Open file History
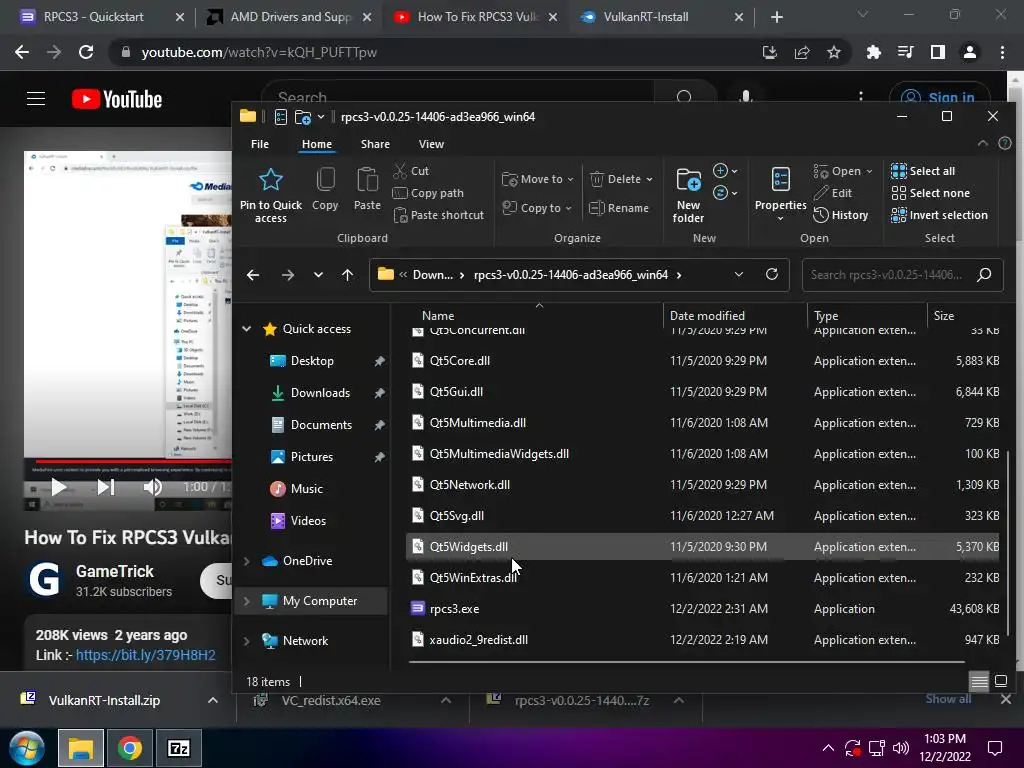1024x768 pixels. [840, 215]
